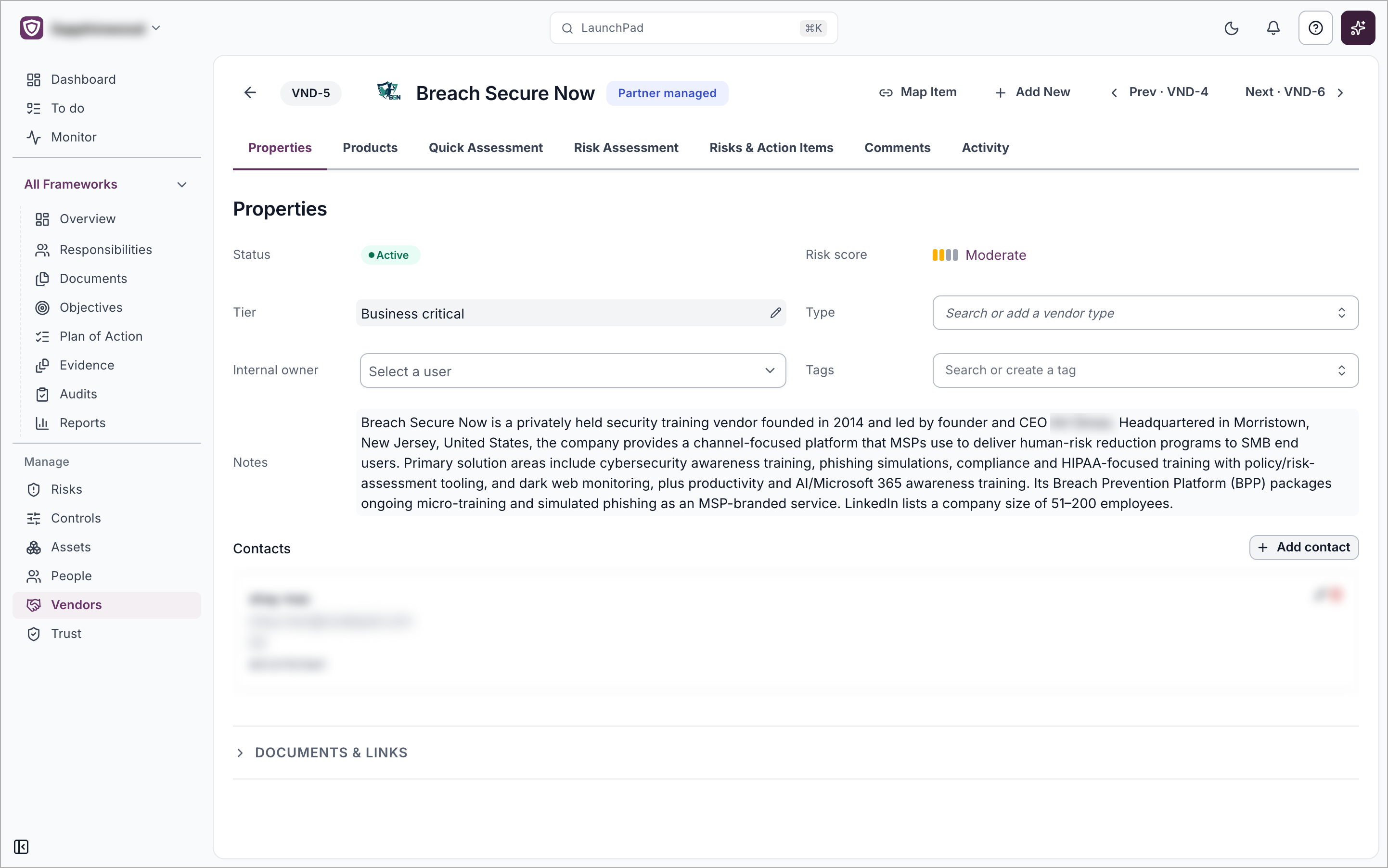Click the Business critical tier field
The width and height of the screenshot is (1388, 868).
571,313
